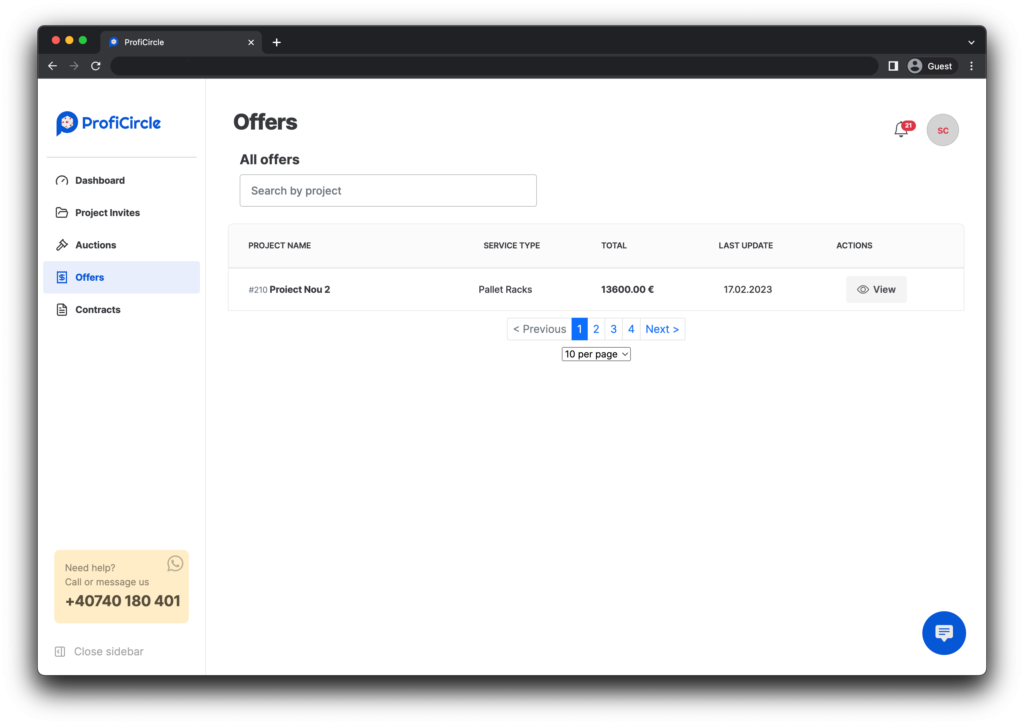Open Contracts in sidebar

[x=121, y=310]
